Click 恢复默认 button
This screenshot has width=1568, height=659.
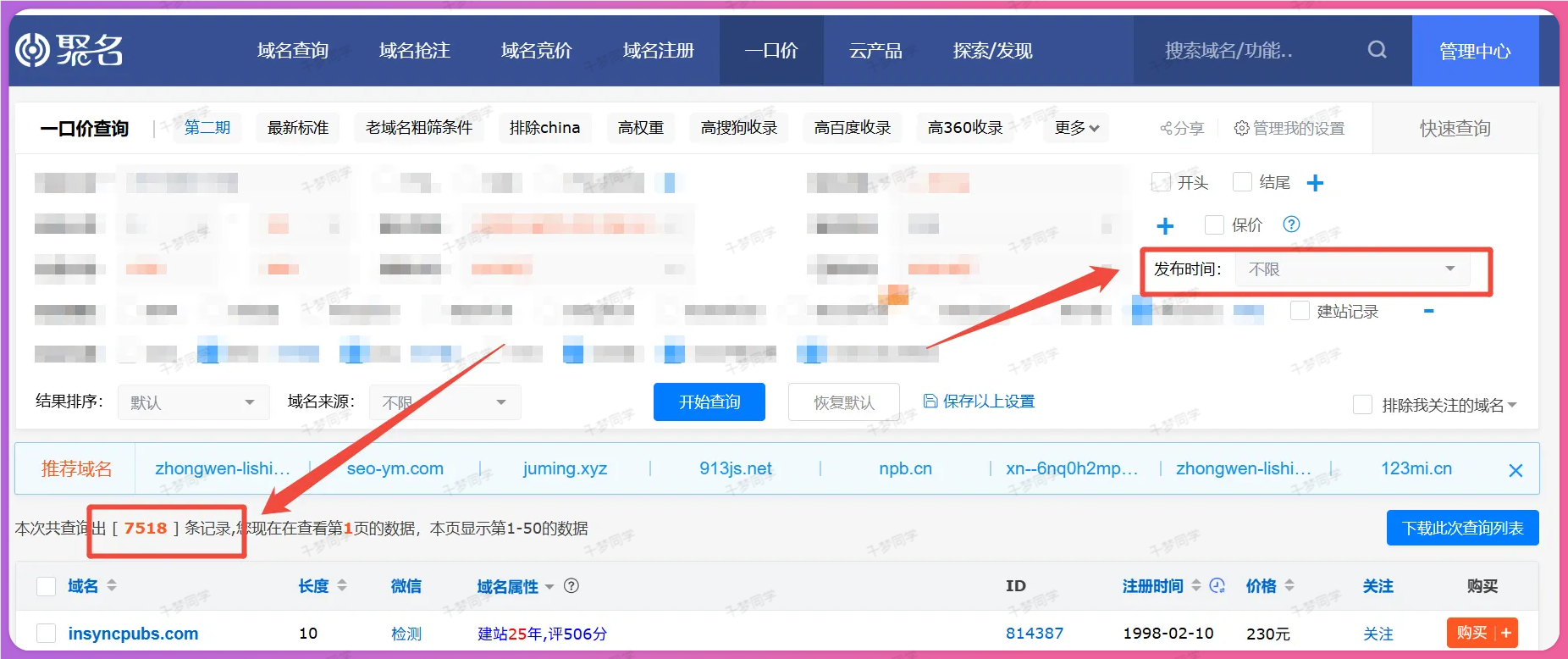coord(844,402)
